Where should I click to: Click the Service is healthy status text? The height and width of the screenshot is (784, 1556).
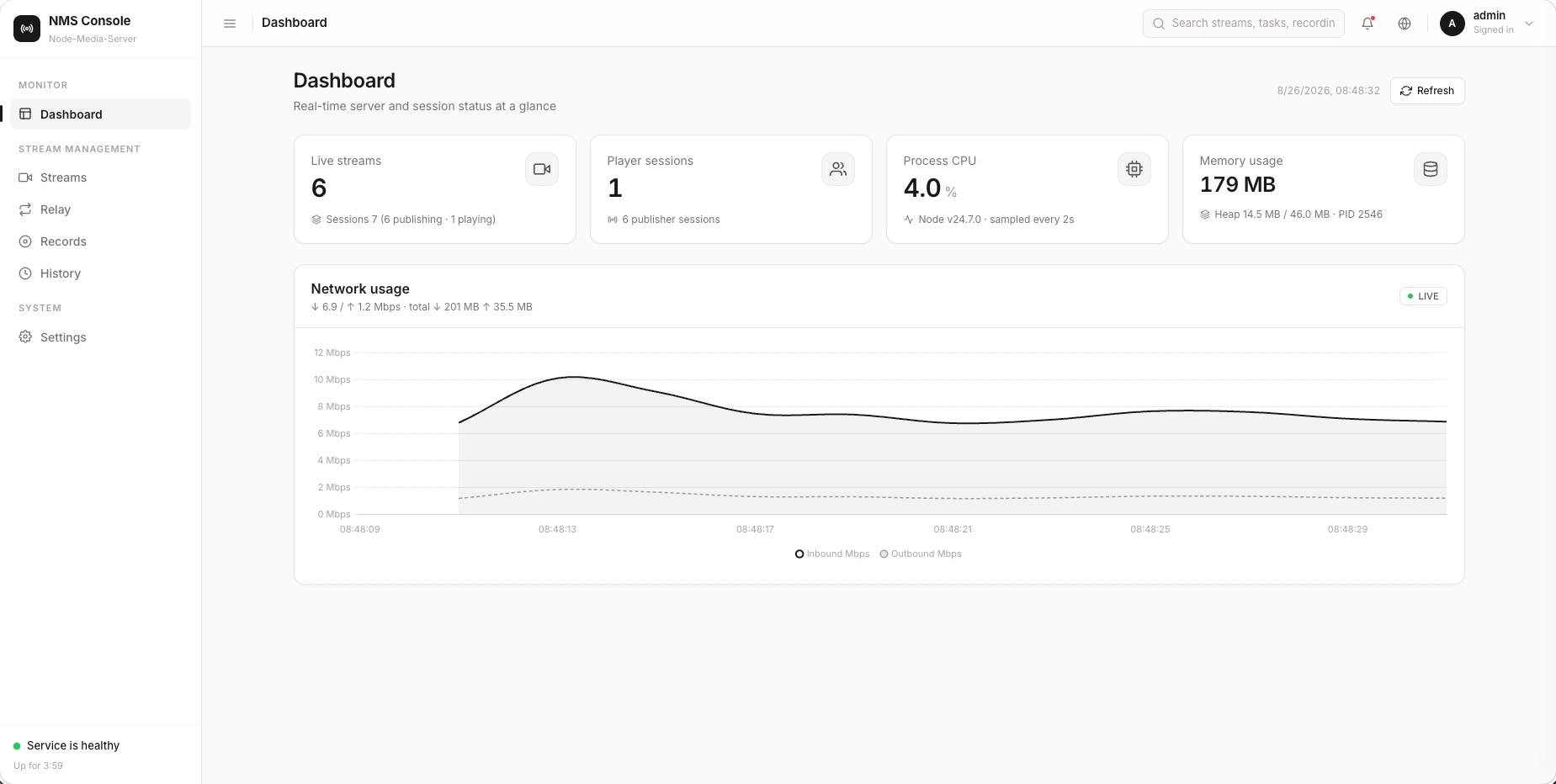73,745
